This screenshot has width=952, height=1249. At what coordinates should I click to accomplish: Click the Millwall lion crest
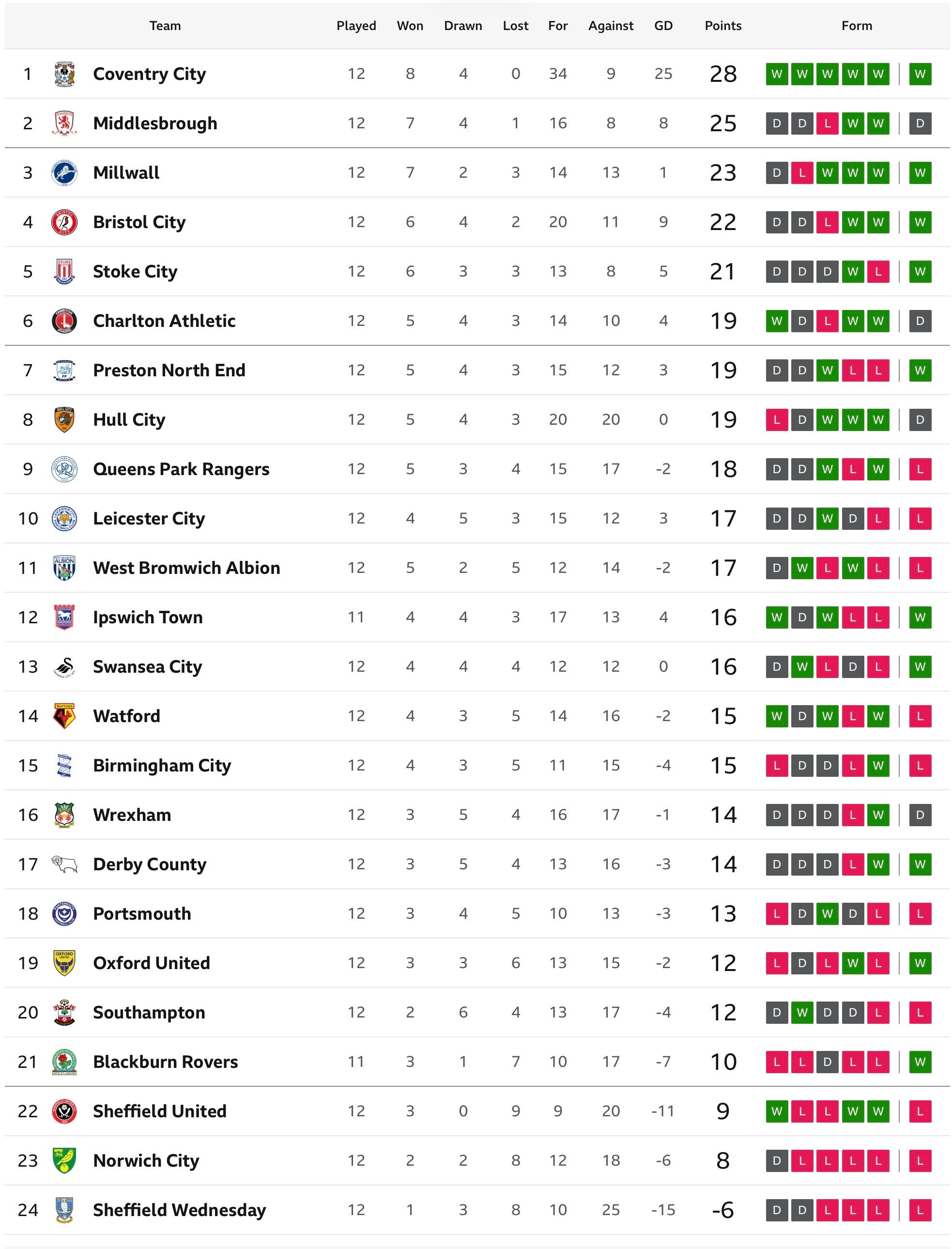(64, 172)
